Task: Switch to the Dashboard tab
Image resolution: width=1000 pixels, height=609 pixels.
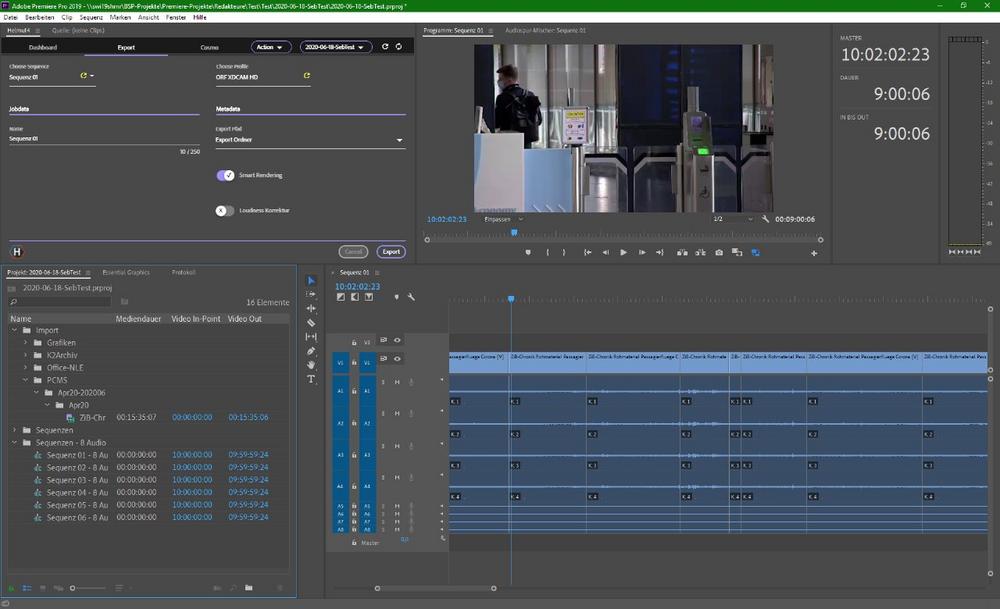Action: click(x=42, y=47)
